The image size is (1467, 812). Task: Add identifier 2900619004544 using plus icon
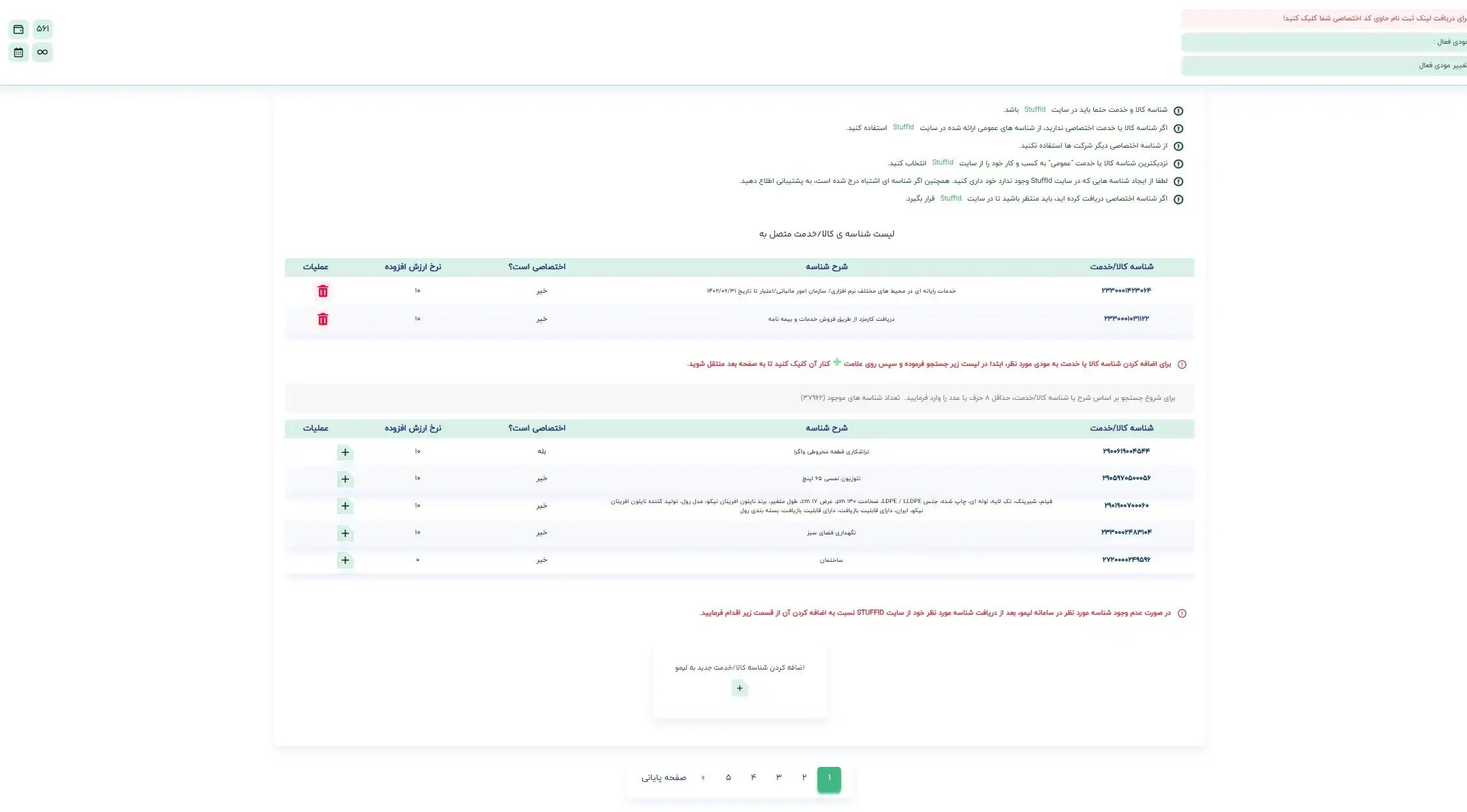coord(345,452)
